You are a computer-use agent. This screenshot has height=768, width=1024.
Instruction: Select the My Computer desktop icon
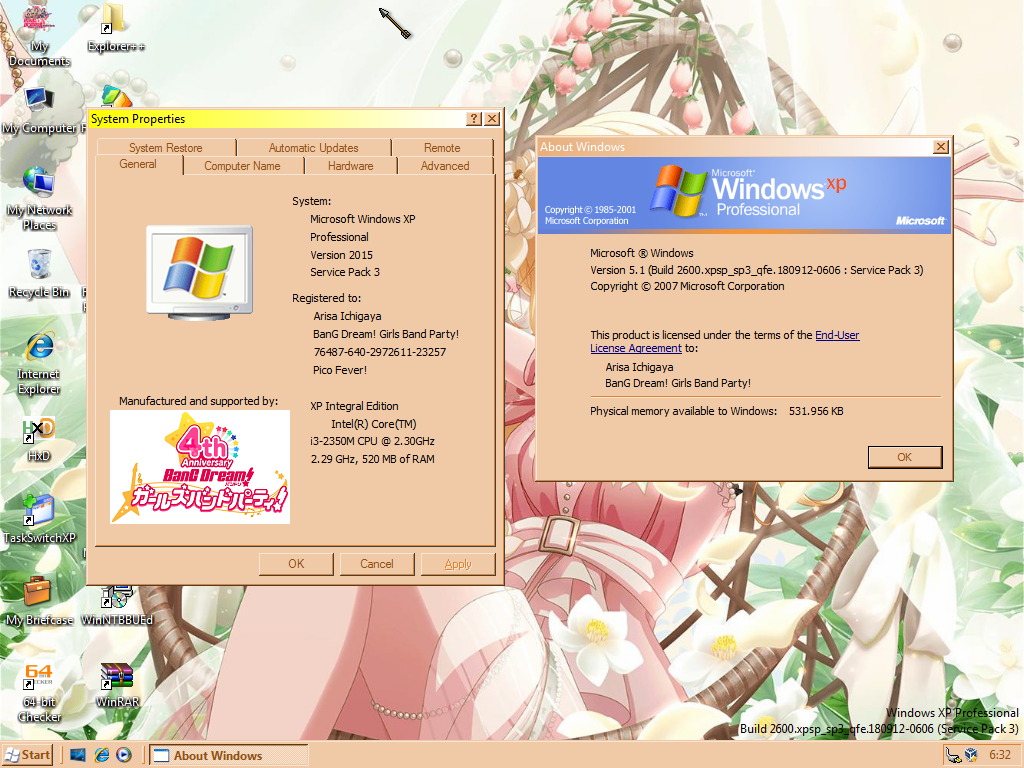(39, 111)
